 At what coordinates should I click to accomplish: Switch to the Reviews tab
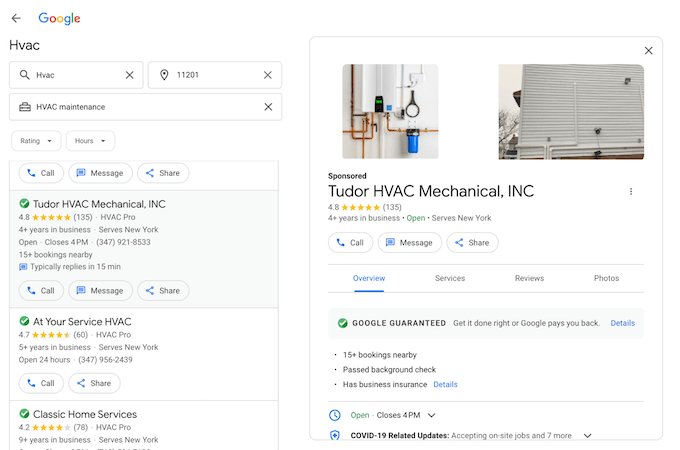pos(529,278)
